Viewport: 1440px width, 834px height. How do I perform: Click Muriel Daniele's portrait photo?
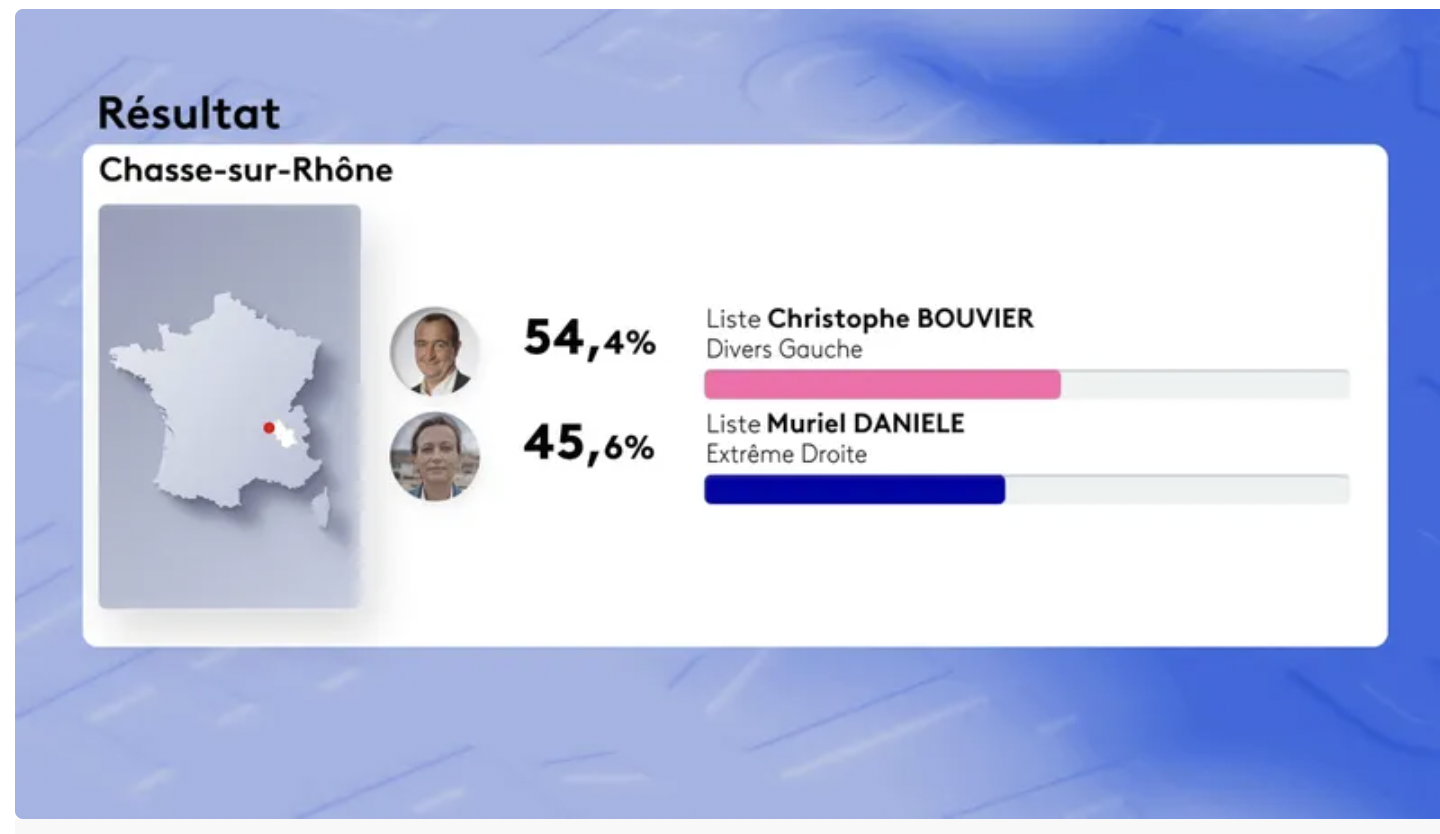coord(435,456)
